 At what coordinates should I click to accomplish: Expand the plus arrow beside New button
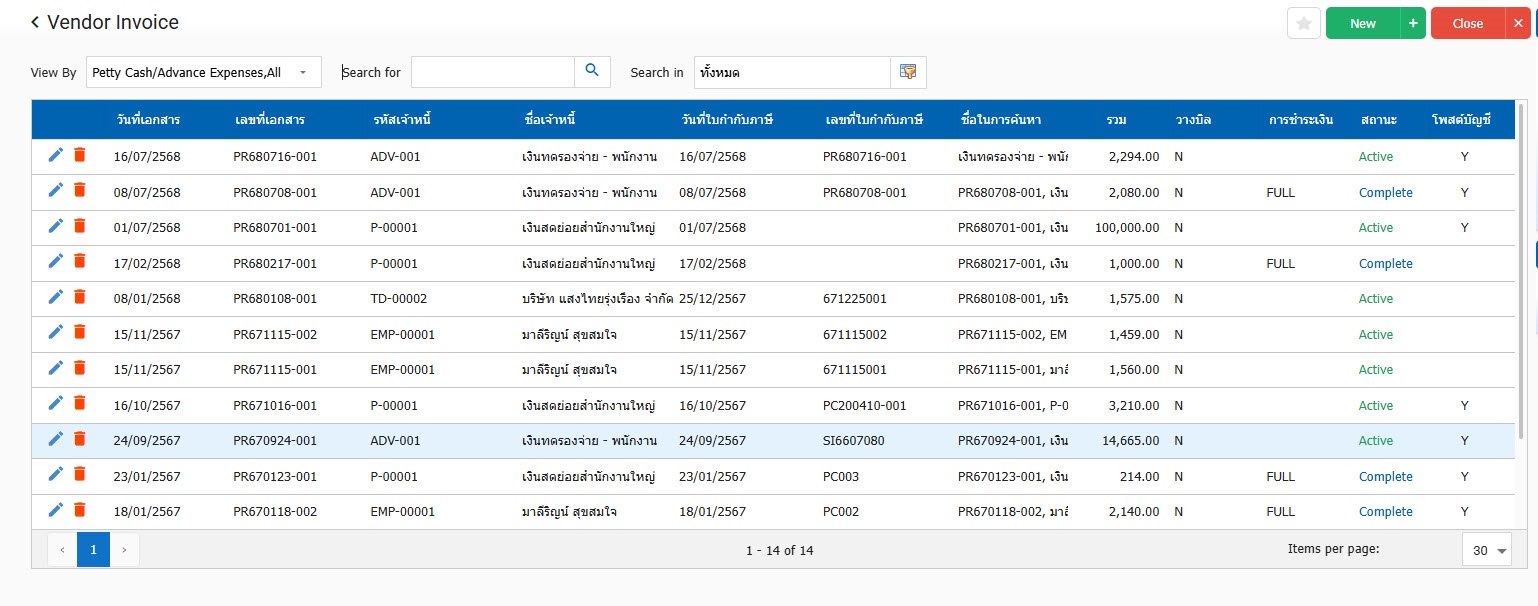pos(1413,23)
